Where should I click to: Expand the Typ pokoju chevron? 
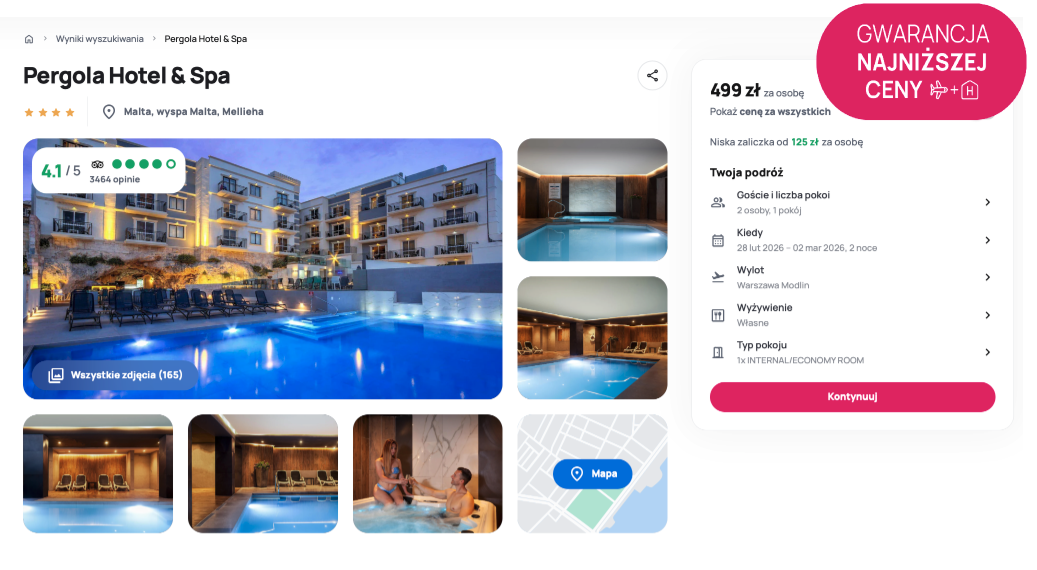(x=987, y=352)
